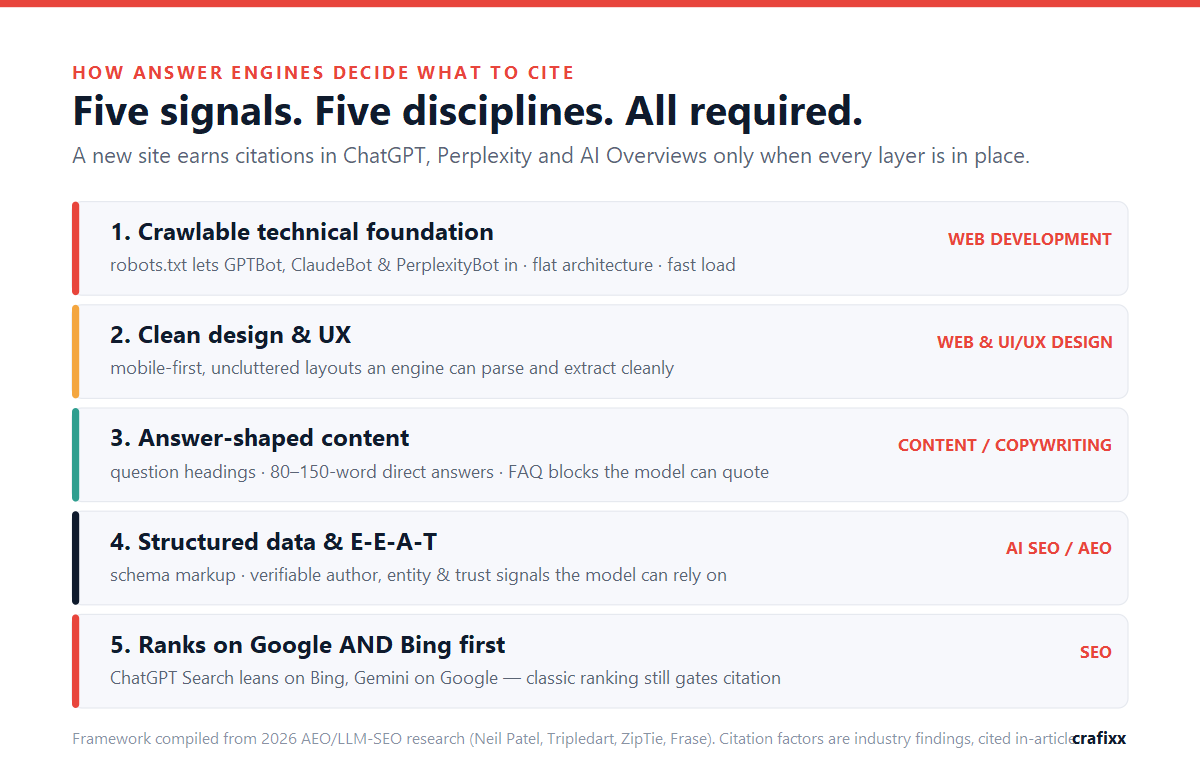Click the WEB DEVELOPMENT label
This screenshot has width=1200, height=768.
[x=1030, y=239]
